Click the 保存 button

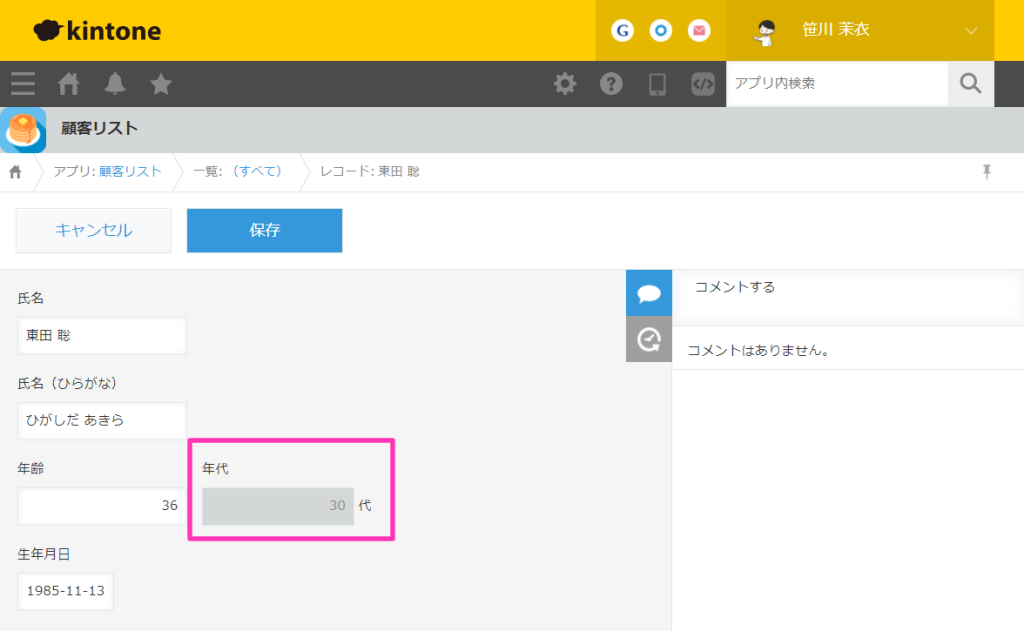point(264,231)
